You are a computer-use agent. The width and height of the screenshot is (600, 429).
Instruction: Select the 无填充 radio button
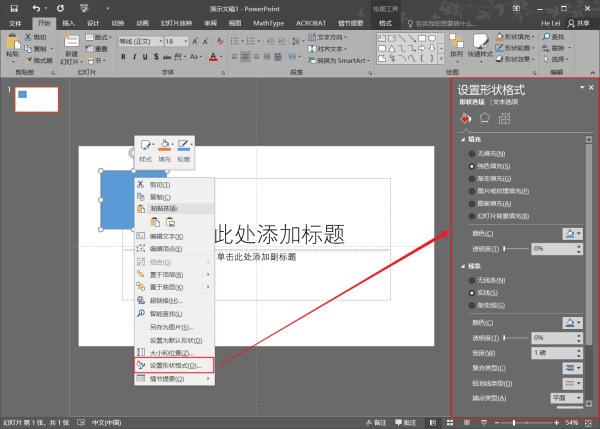[471, 153]
